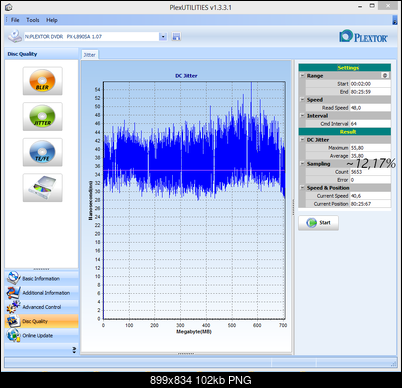Viewport: 402px width, 388px height.
Task: Click the save icon next to drive selector
Action: 176,37
